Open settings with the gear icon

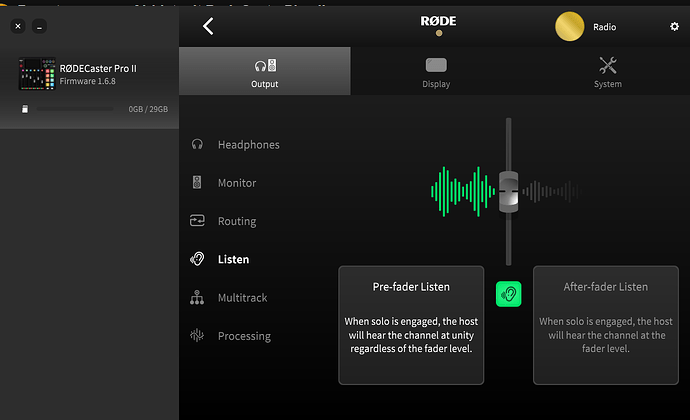(x=674, y=27)
